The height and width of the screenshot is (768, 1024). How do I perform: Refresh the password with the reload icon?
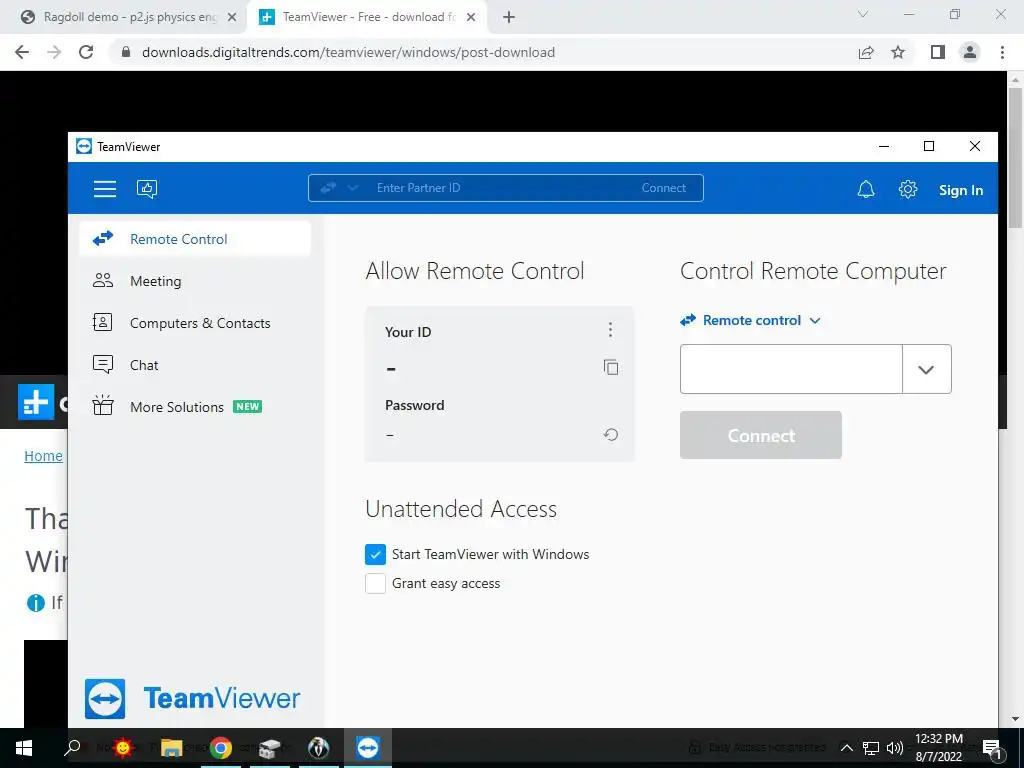point(611,435)
